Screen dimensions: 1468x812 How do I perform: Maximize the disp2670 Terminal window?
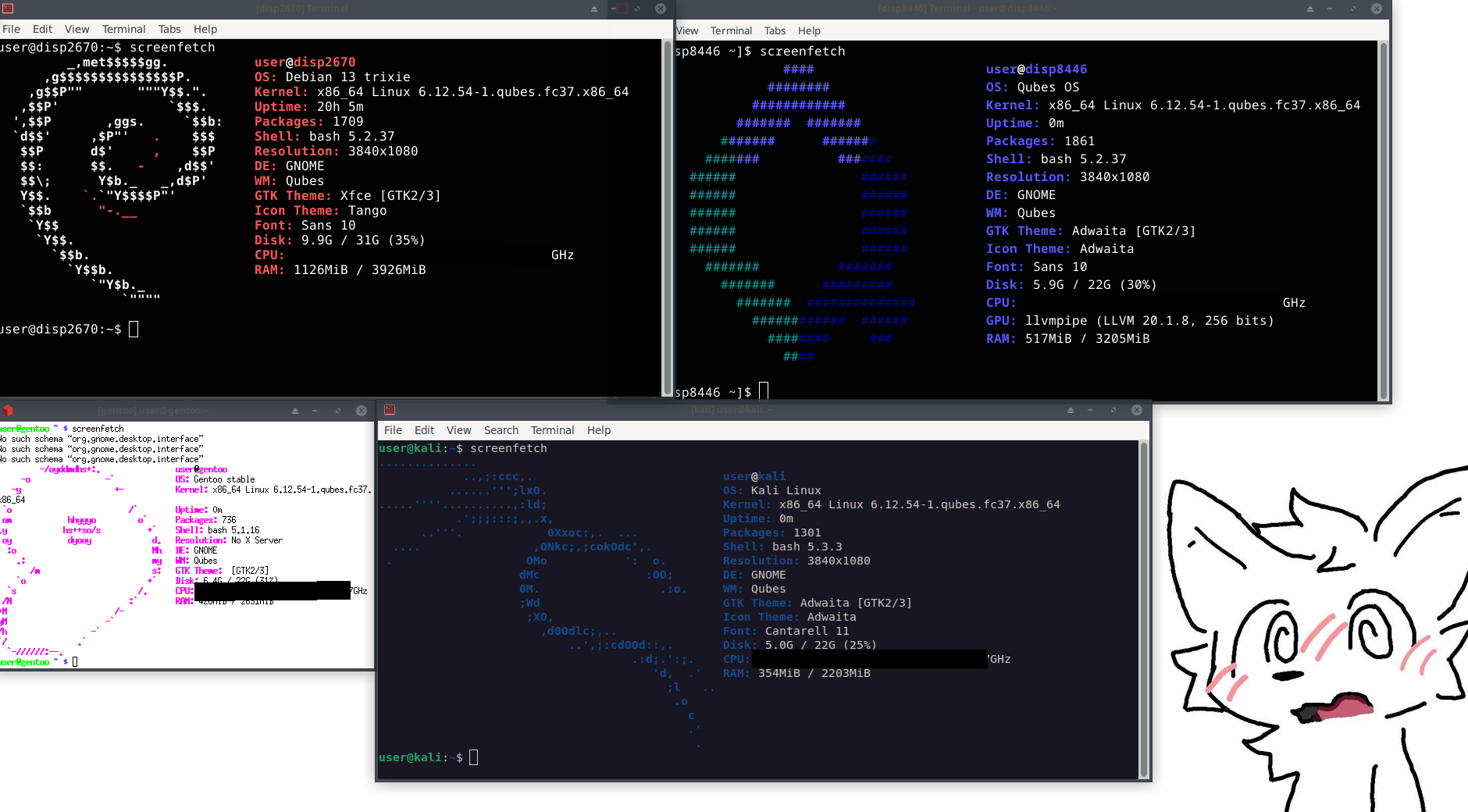pyautogui.click(x=637, y=9)
